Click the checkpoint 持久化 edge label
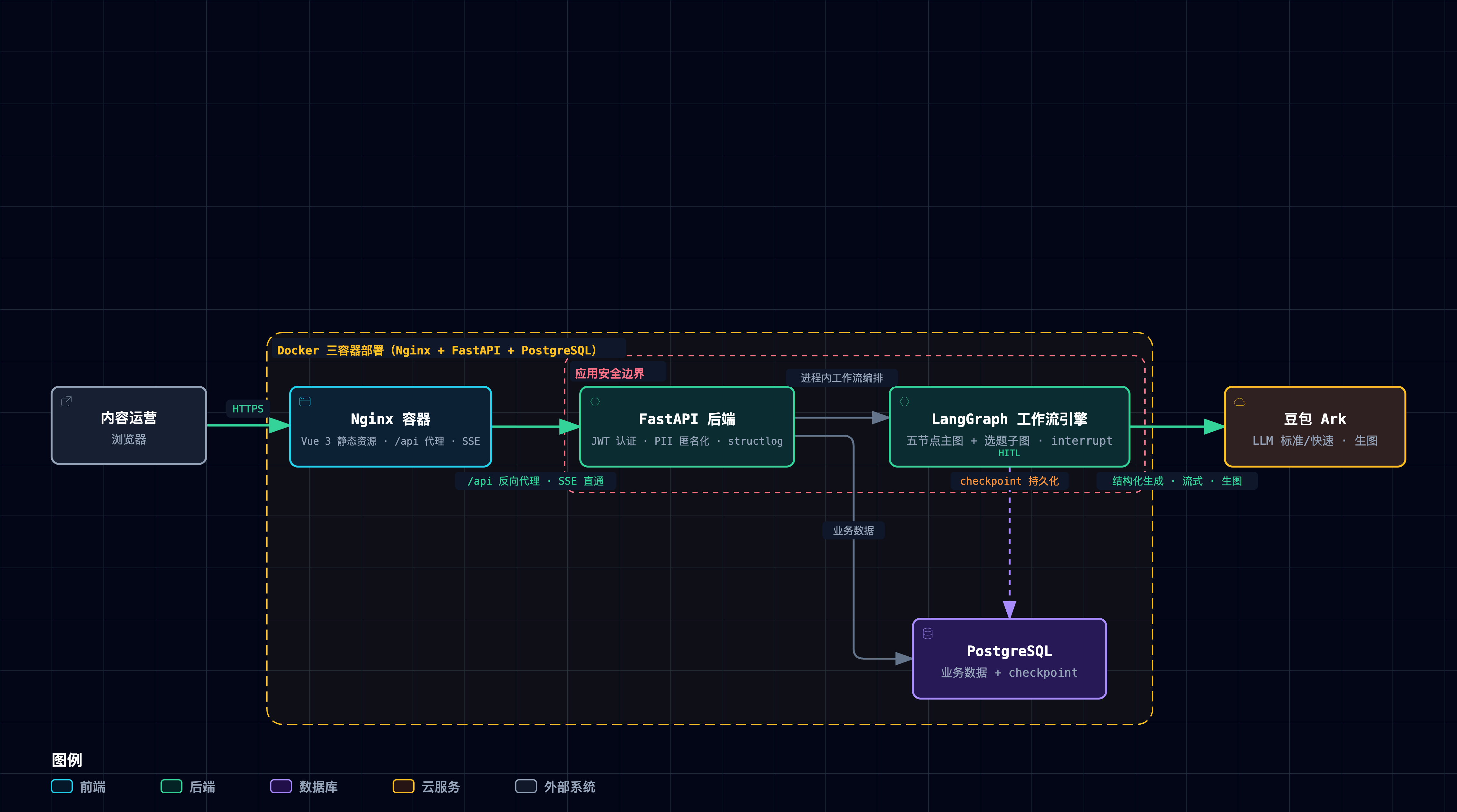The height and width of the screenshot is (812, 1457). (1010, 481)
